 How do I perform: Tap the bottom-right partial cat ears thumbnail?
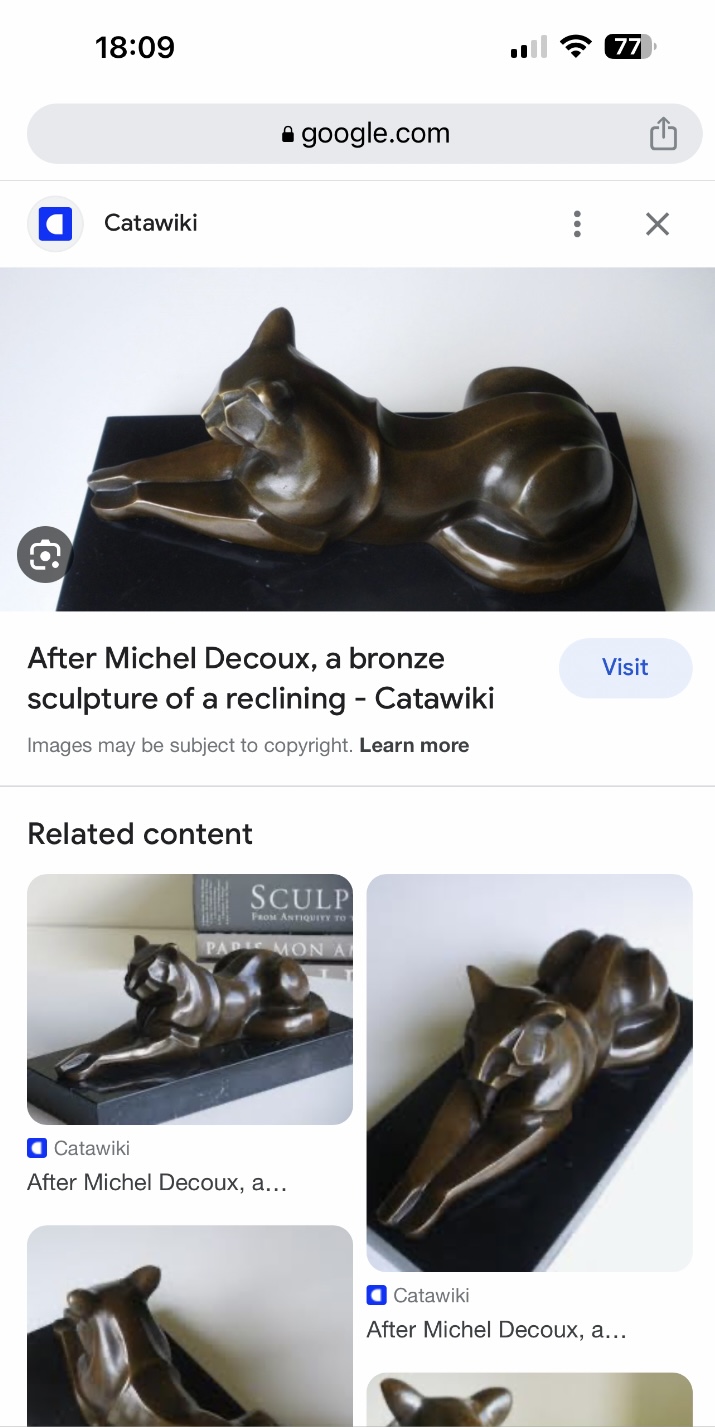point(530,1399)
